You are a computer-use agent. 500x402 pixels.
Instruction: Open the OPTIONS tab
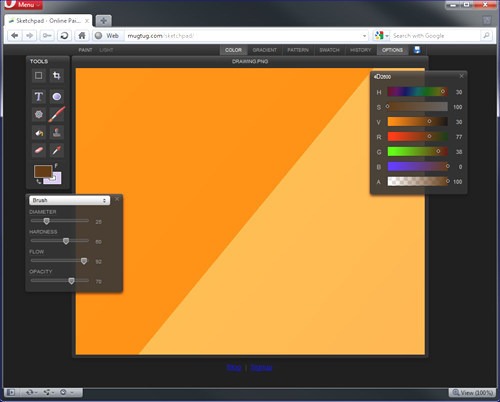pos(392,50)
